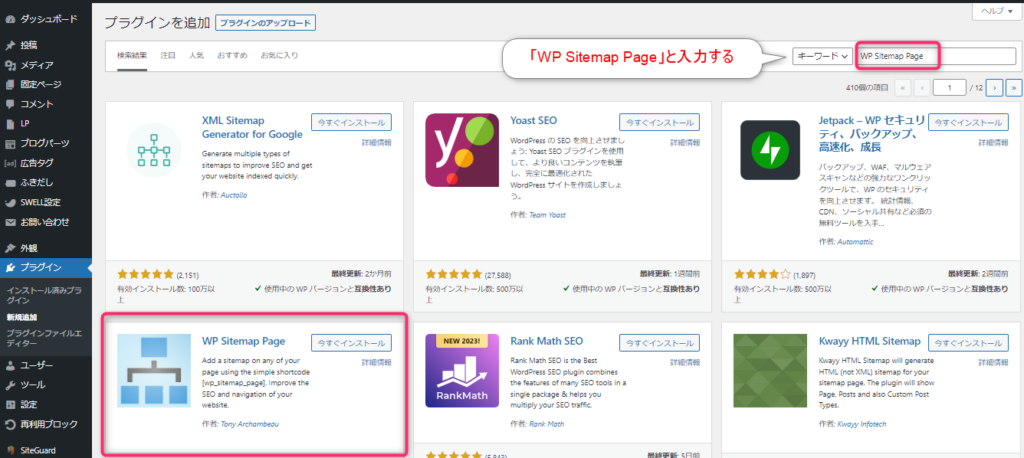1024x458 pixels.
Task: Open 詳細情報 for WP Sitemap Page
Action: pyautogui.click(x=377, y=363)
